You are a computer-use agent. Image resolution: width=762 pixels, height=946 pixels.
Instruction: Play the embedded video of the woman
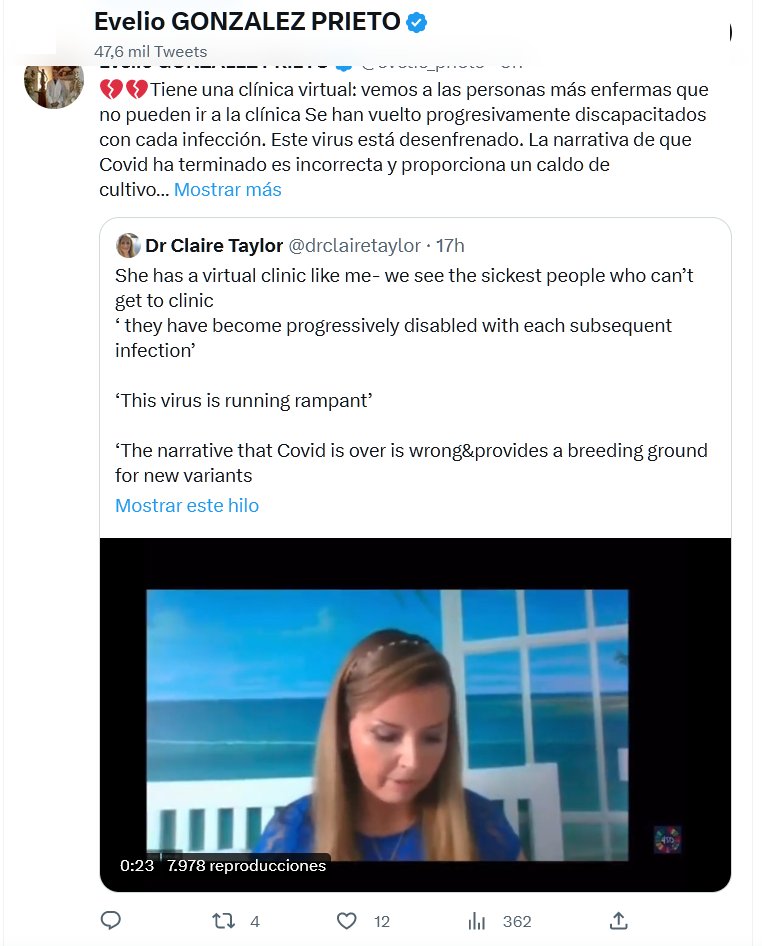[415, 715]
